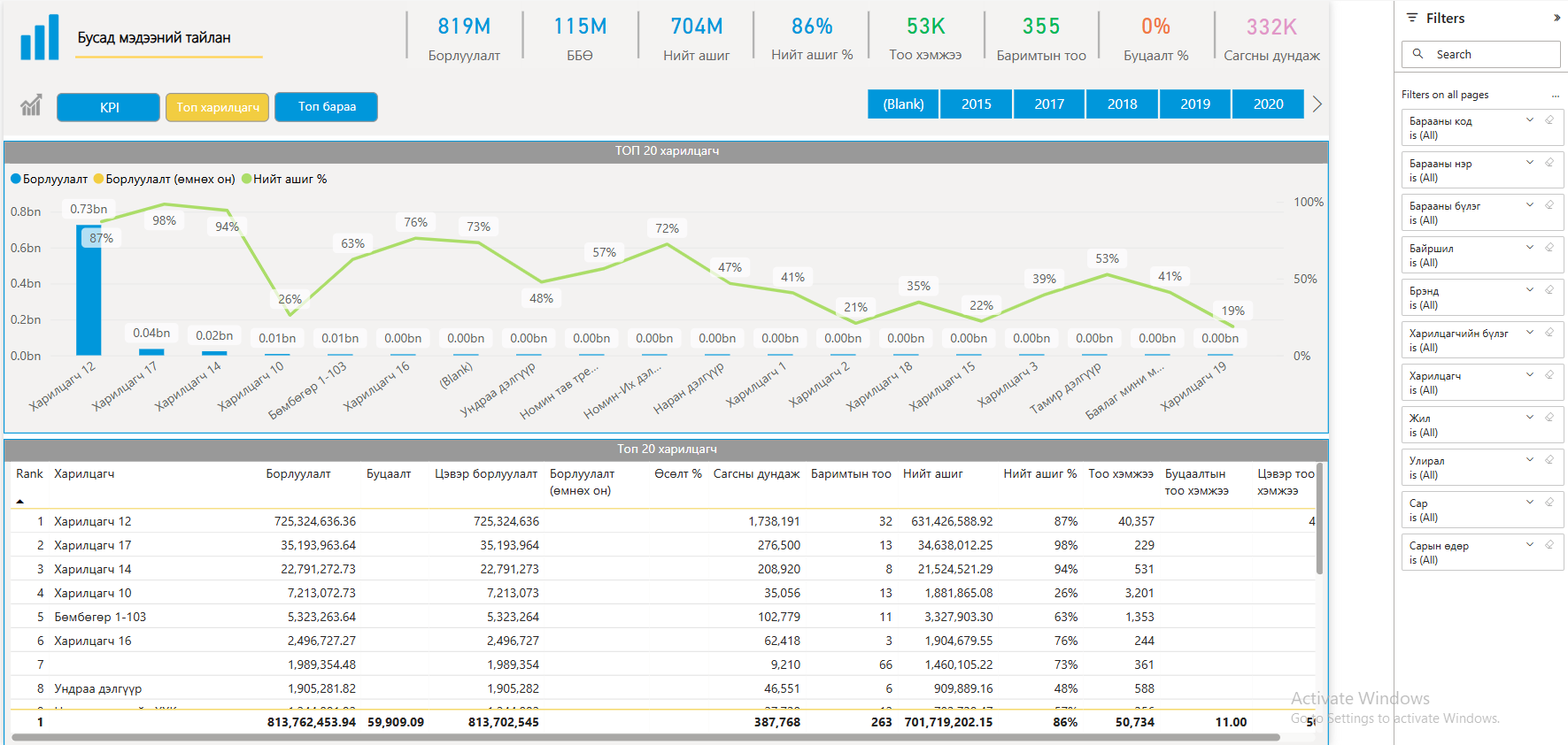This screenshot has height=745, width=1568.
Task: Click the next arrow on the year slicer
Action: (x=1317, y=104)
